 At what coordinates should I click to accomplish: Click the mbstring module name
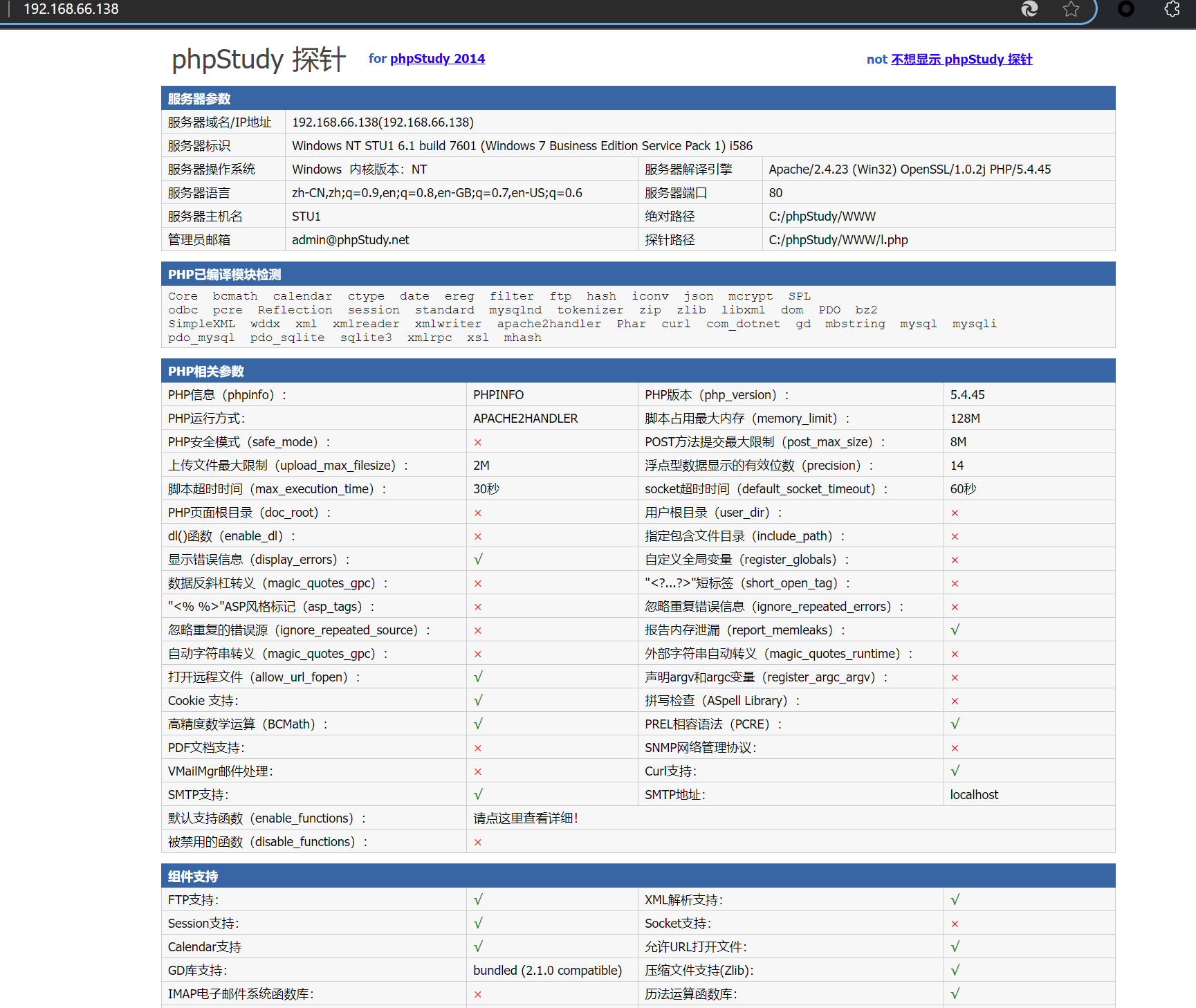pyautogui.click(x=855, y=324)
